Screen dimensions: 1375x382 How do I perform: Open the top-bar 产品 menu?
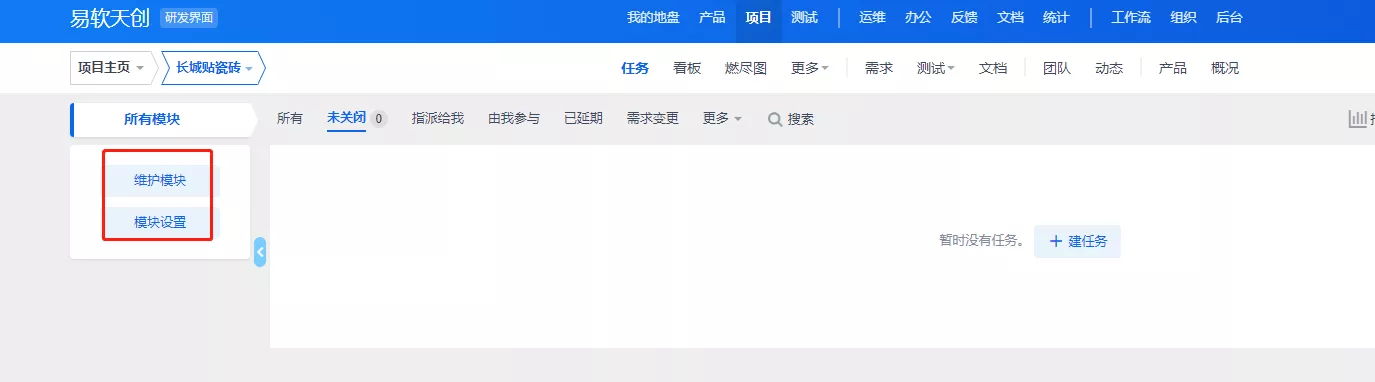(712, 18)
